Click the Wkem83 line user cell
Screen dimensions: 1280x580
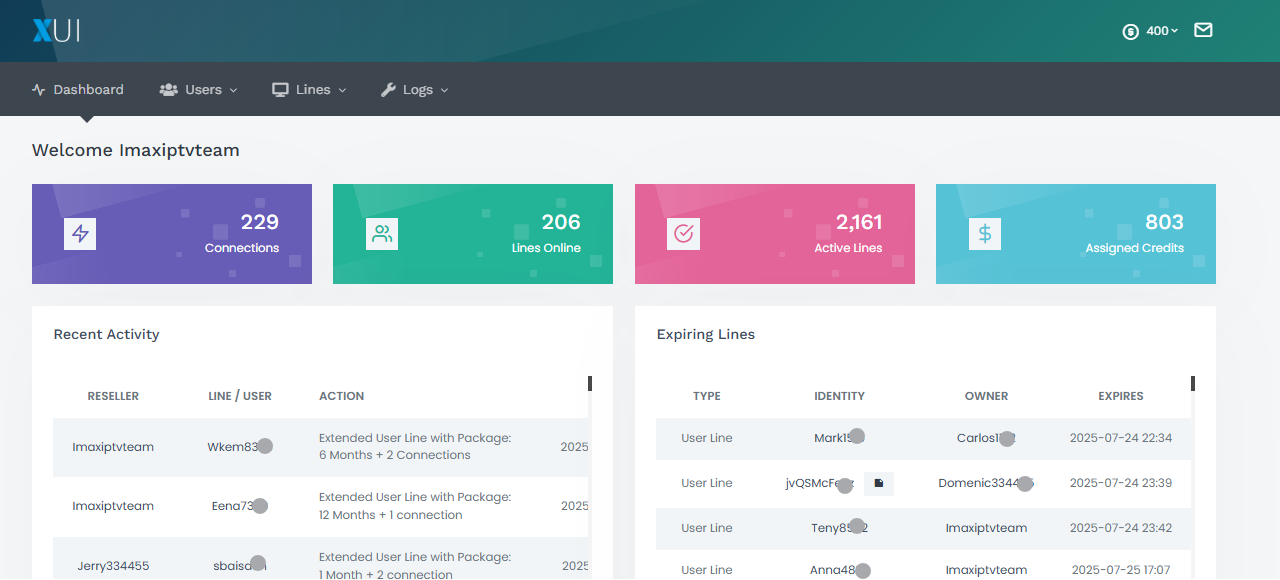click(240, 447)
